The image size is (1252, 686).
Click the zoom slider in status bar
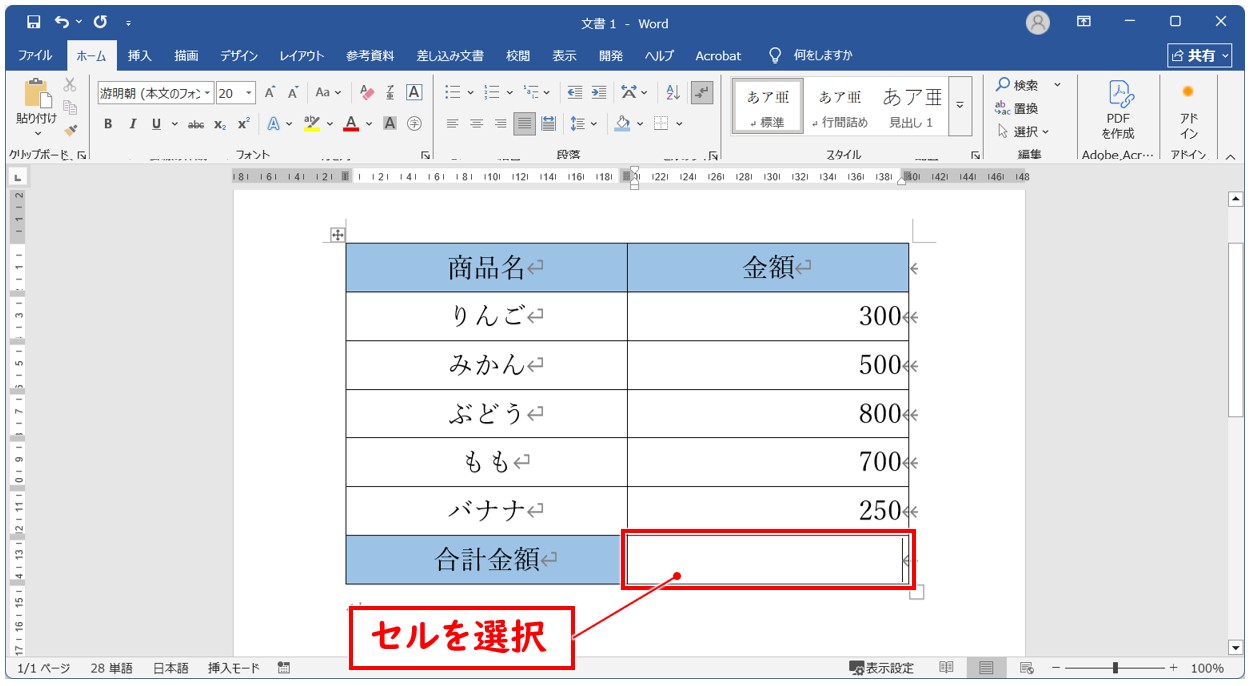tap(1115, 668)
